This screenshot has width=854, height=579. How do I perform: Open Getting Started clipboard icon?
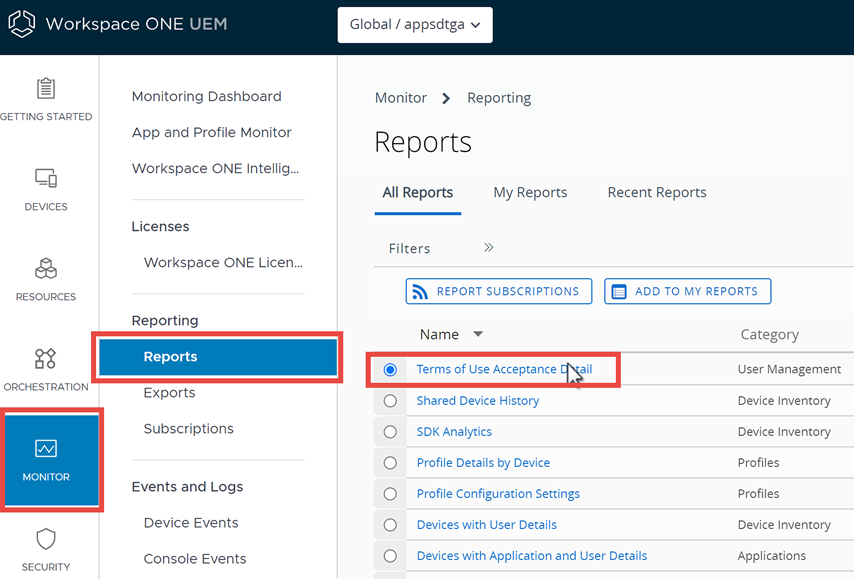point(46,88)
